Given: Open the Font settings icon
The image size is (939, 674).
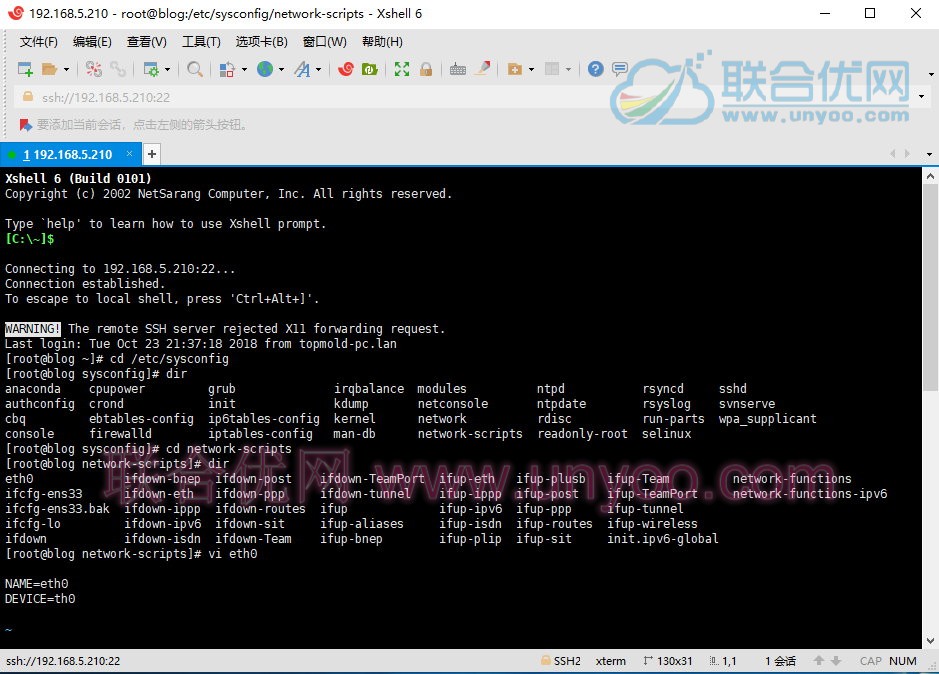Looking at the screenshot, I should pos(302,69).
